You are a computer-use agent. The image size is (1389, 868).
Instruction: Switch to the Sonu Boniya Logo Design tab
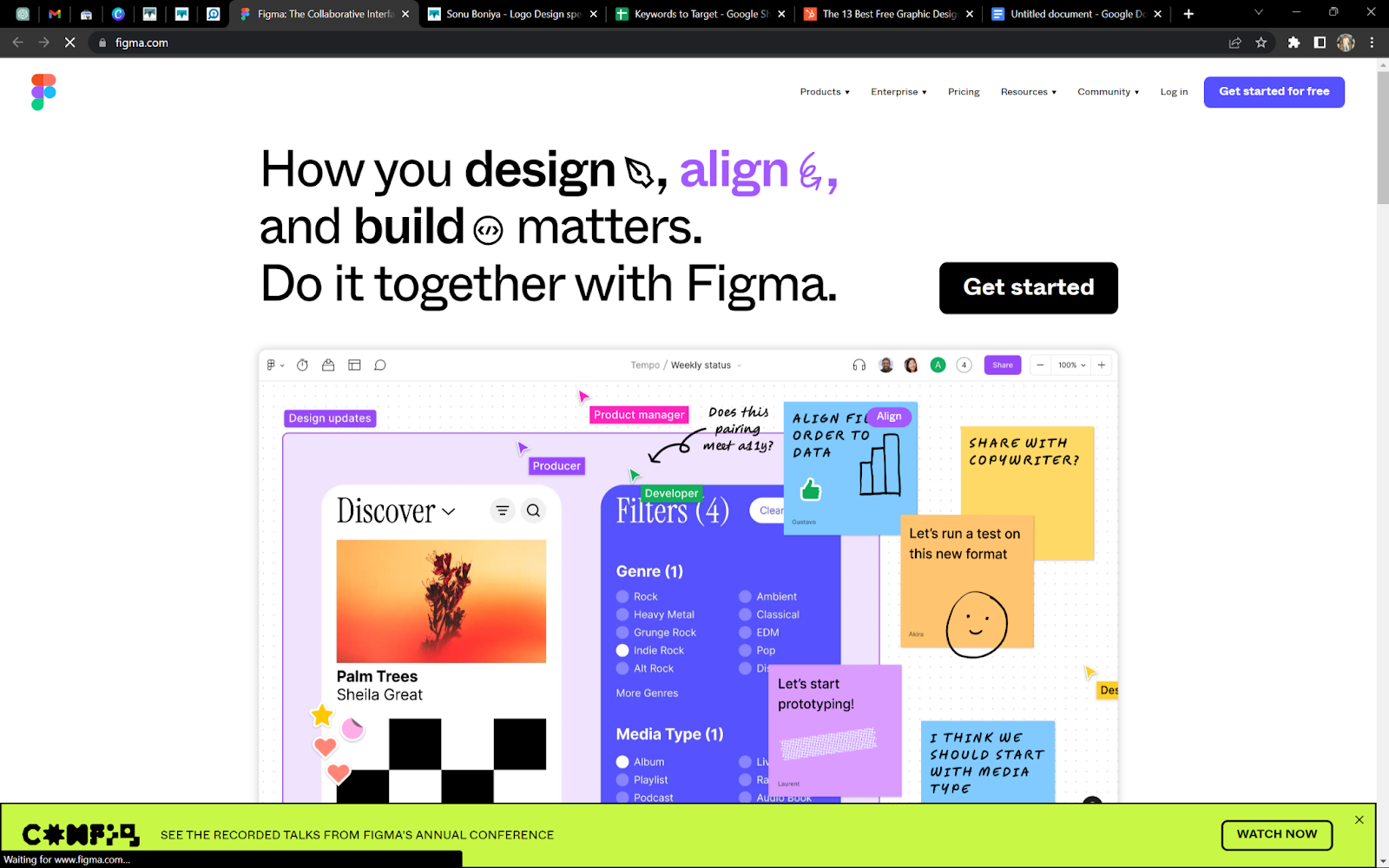pyautogui.click(x=512, y=14)
